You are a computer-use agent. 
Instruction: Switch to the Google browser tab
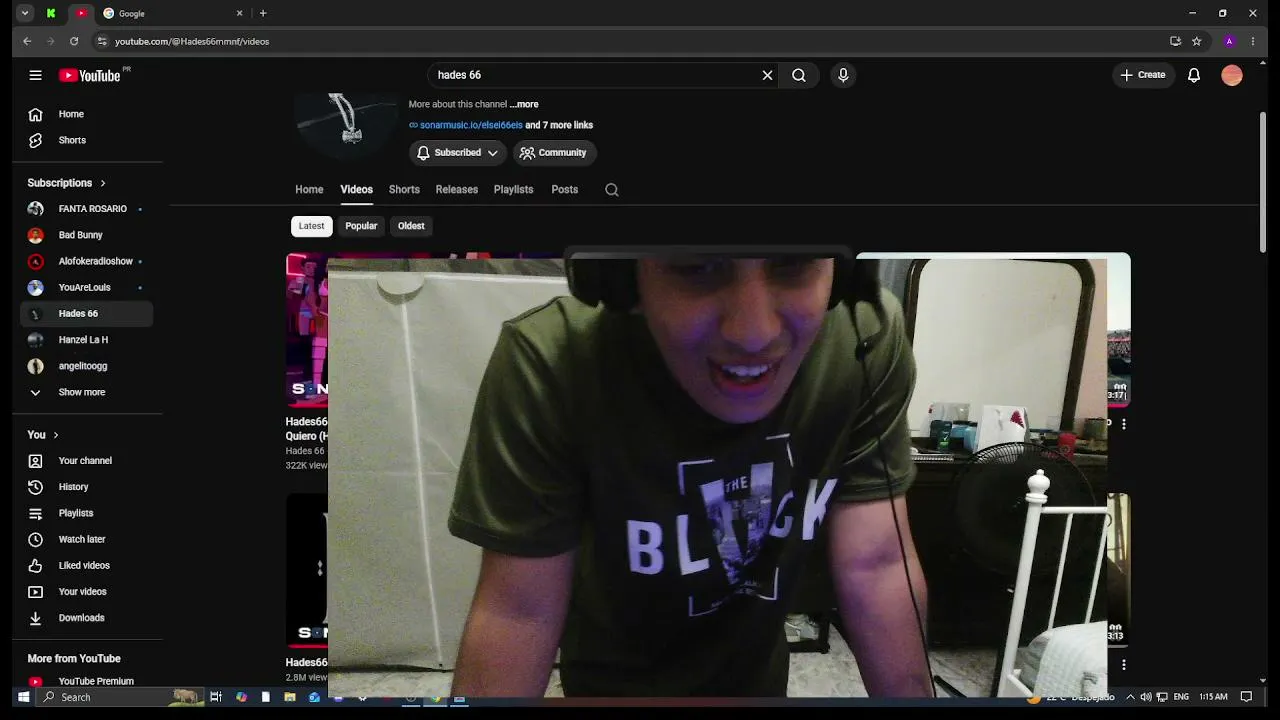(173, 13)
